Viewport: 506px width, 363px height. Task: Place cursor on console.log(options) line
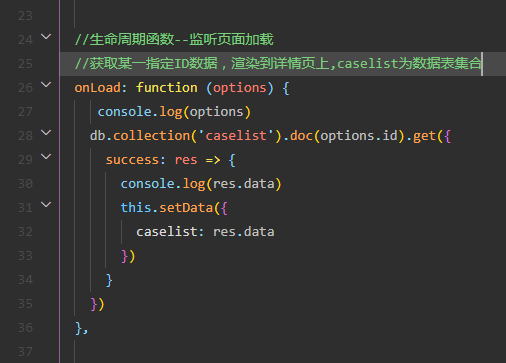(174, 112)
